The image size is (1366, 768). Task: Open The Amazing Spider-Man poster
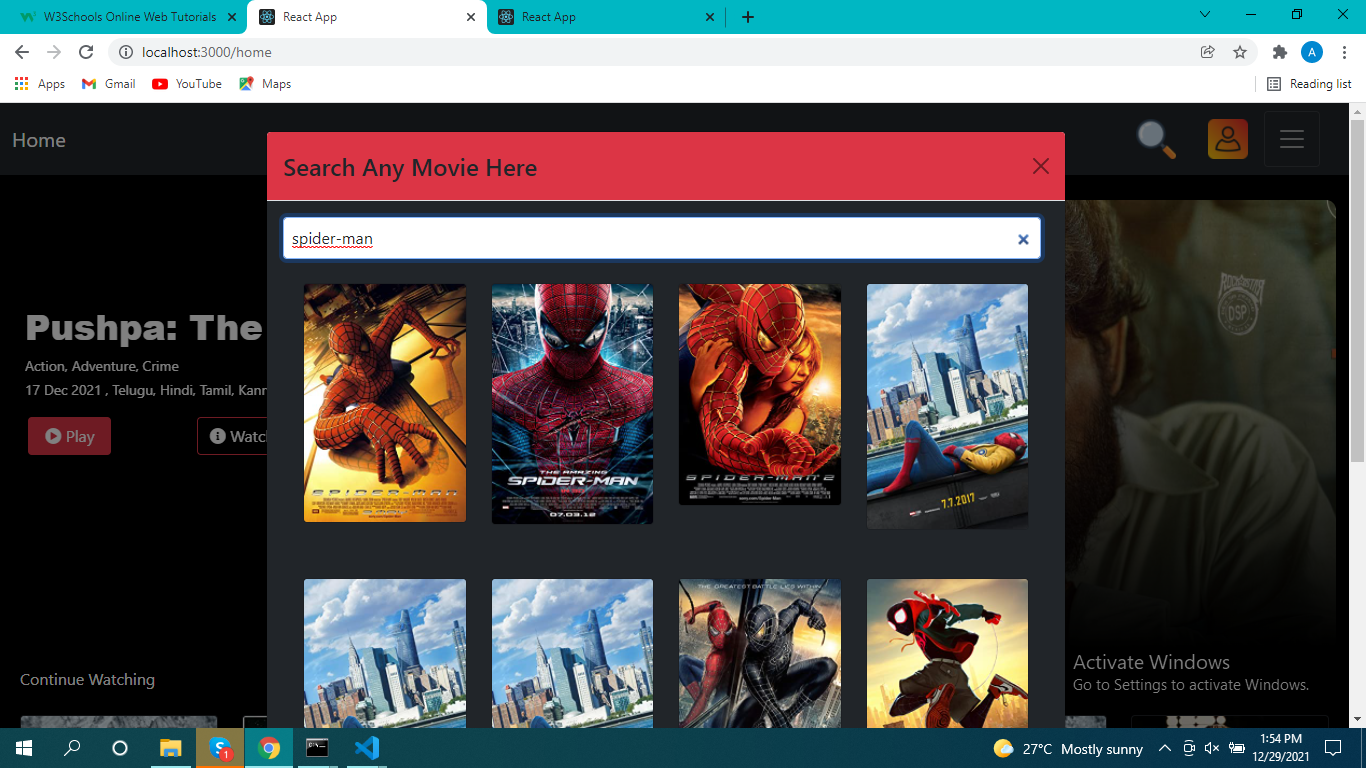[x=572, y=404]
